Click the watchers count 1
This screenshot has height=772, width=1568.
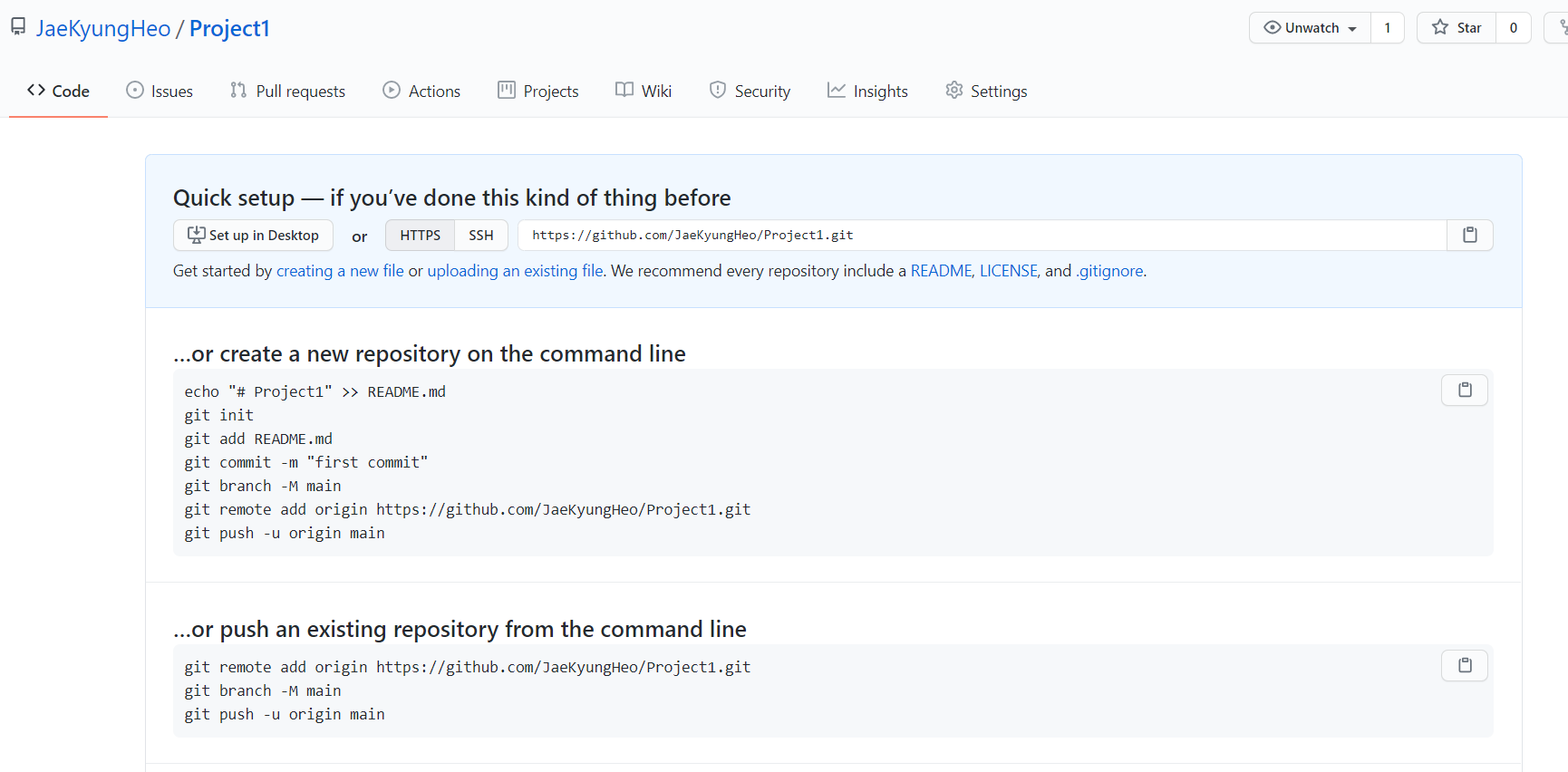pos(1387,28)
